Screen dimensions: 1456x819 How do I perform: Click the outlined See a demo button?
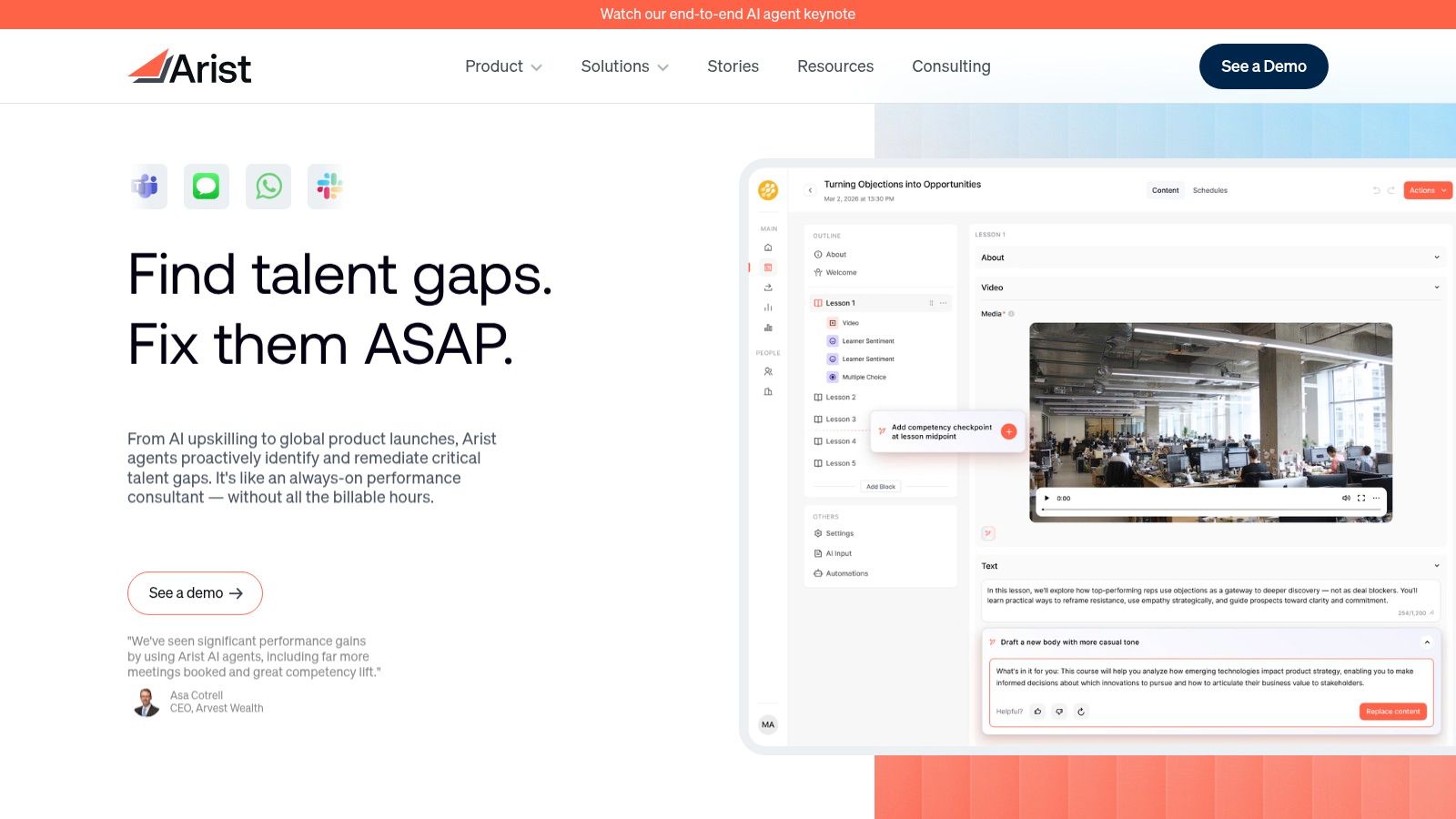[x=195, y=593]
